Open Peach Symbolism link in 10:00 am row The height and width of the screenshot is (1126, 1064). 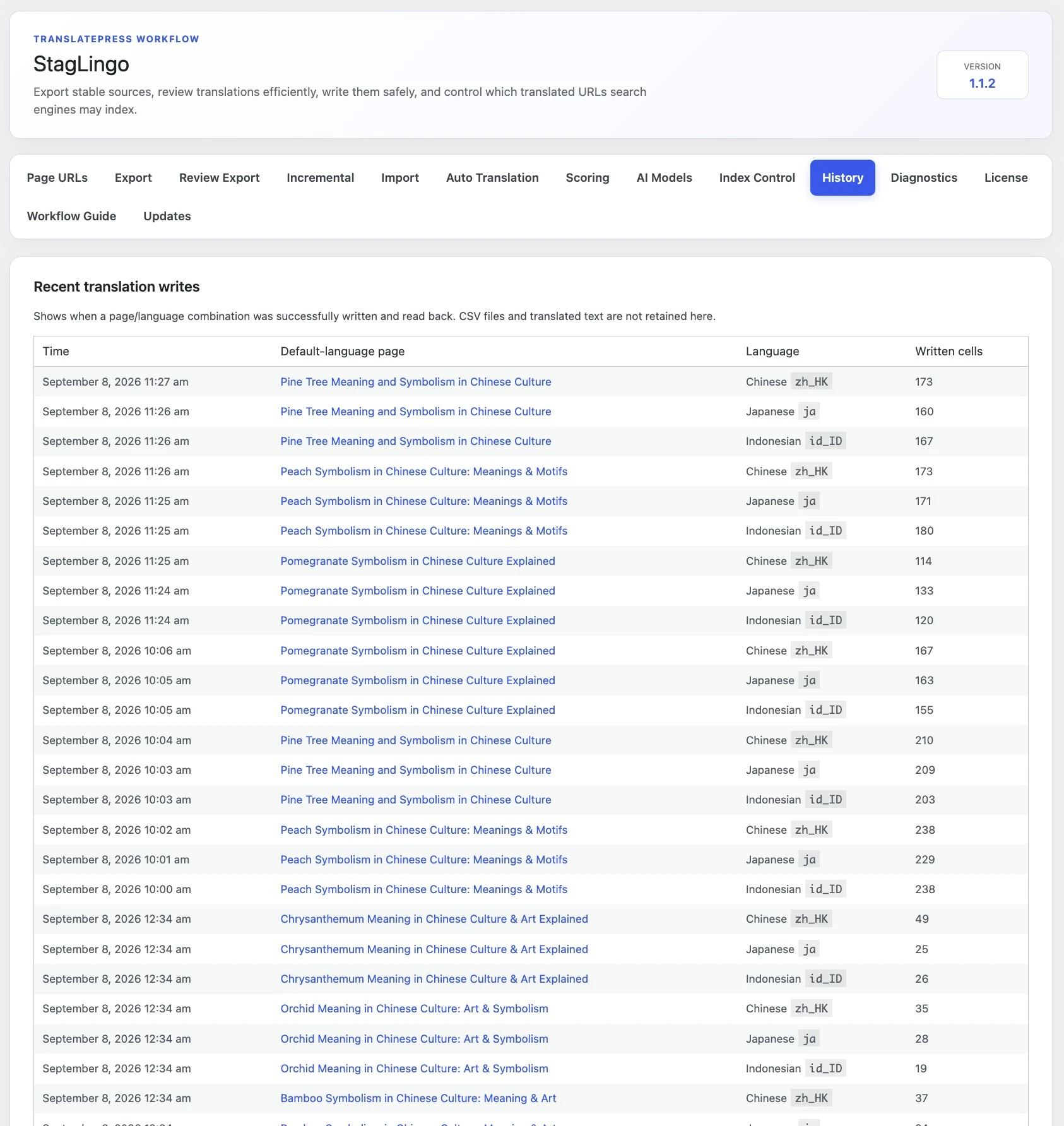pos(424,889)
